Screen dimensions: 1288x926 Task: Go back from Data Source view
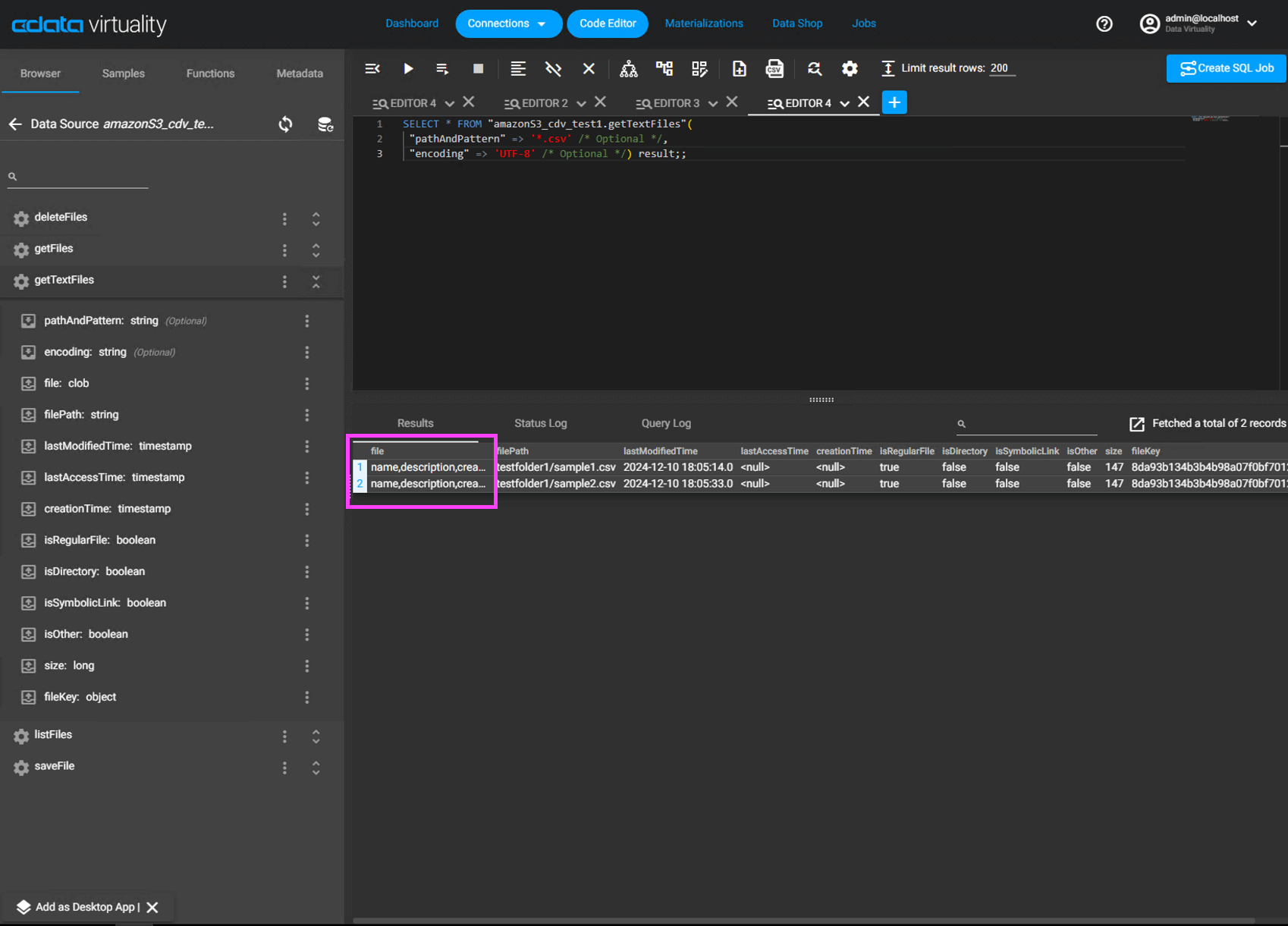15,124
